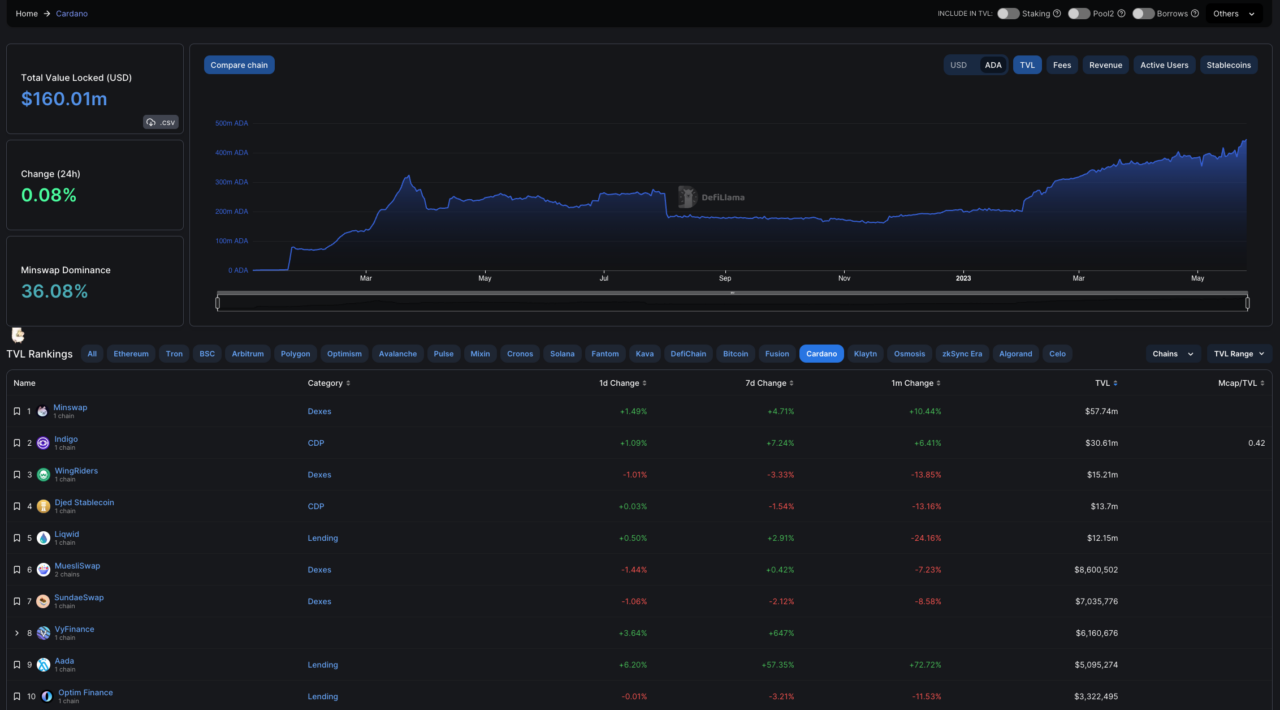Viewport: 1280px width, 710px height.
Task: Open the CDP category for Indigo
Action: 316,443
